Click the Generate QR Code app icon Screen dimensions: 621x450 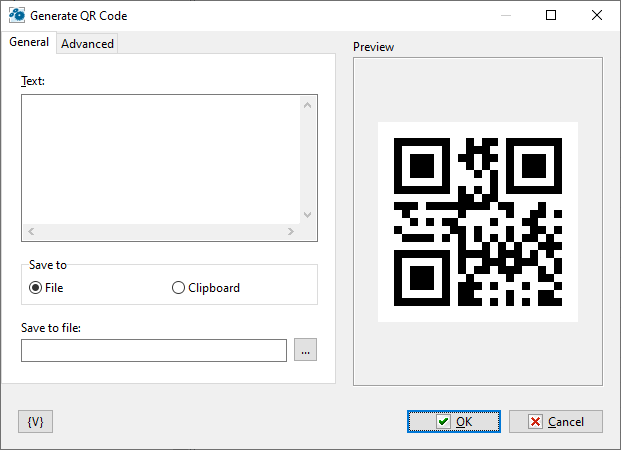pyautogui.click(x=17, y=15)
